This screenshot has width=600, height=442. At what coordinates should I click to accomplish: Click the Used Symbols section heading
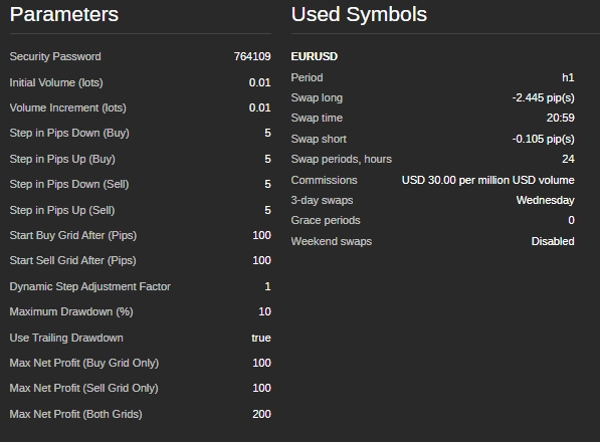[359, 15]
